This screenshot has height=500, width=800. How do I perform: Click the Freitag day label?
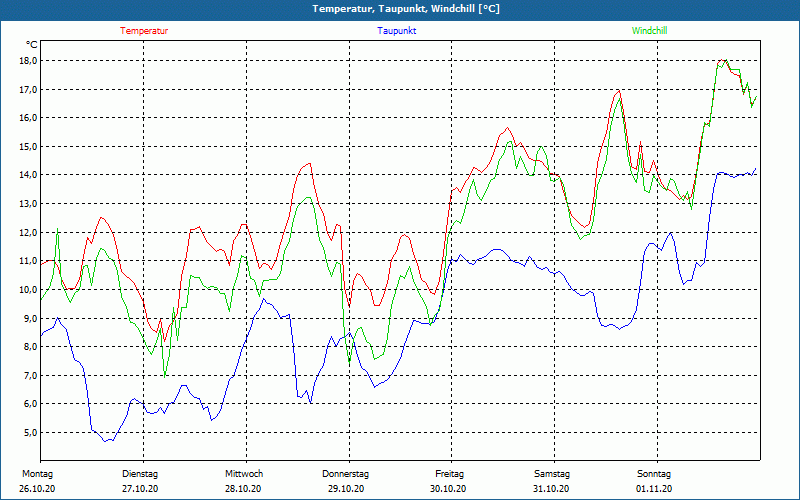449,474
